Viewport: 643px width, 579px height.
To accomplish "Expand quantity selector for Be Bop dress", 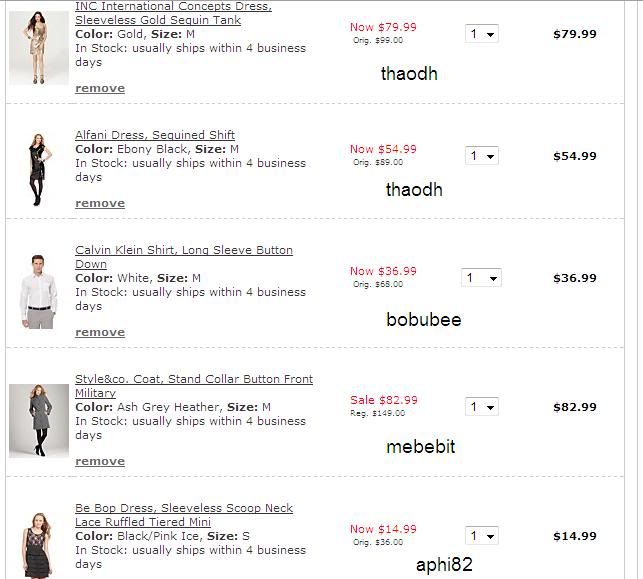I will click(482, 536).
